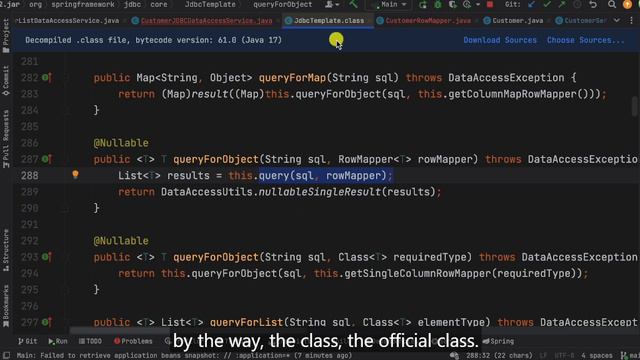Click the gutter override icon on line 282
The width and height of the screenshot is (640, 360).
[47, 78]
